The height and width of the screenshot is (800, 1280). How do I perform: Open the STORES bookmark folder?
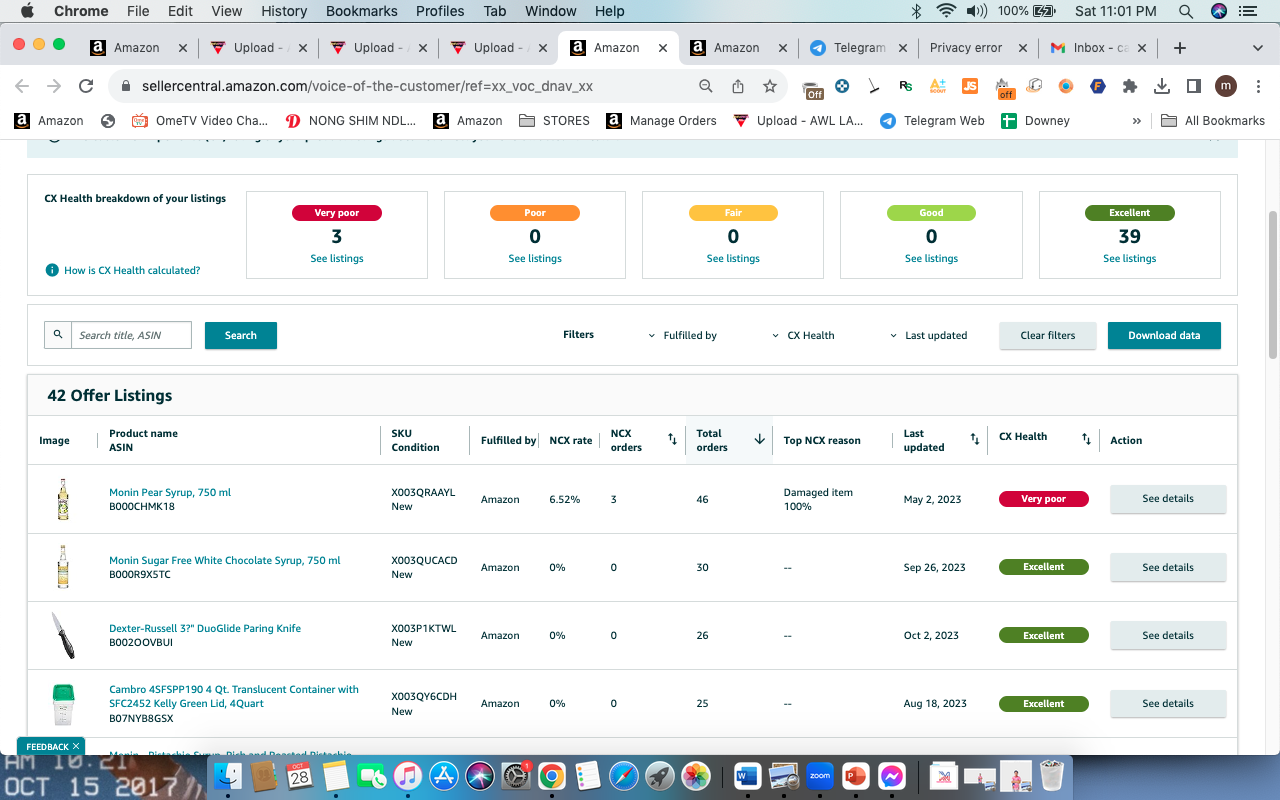(x=555, y=121)
